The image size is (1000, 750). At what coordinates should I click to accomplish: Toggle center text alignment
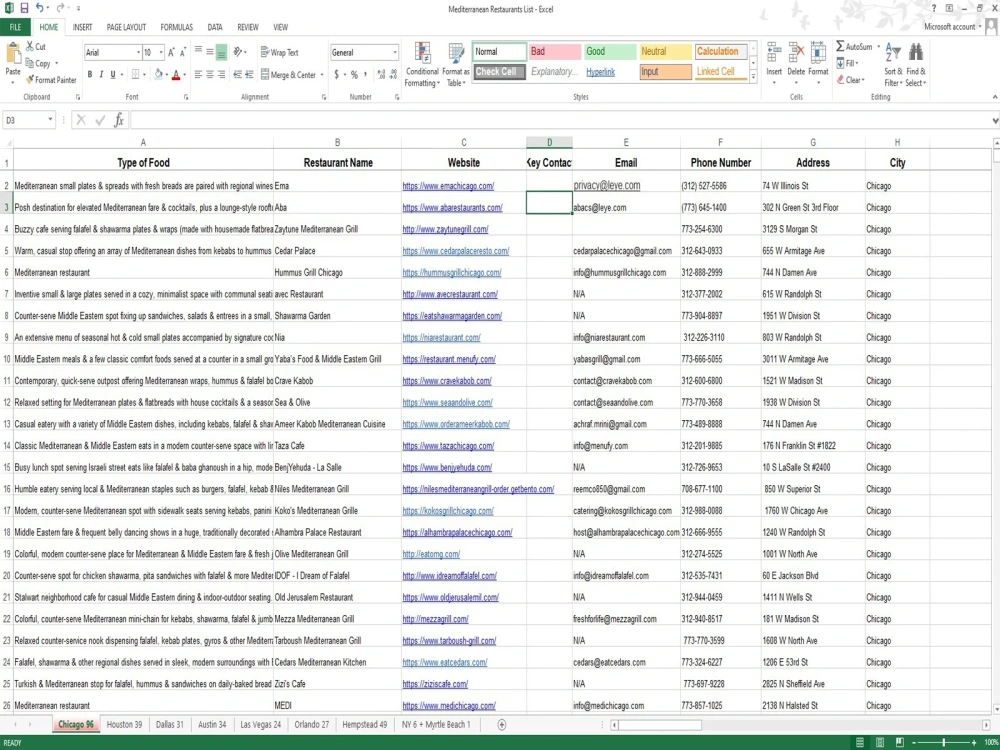210,75
